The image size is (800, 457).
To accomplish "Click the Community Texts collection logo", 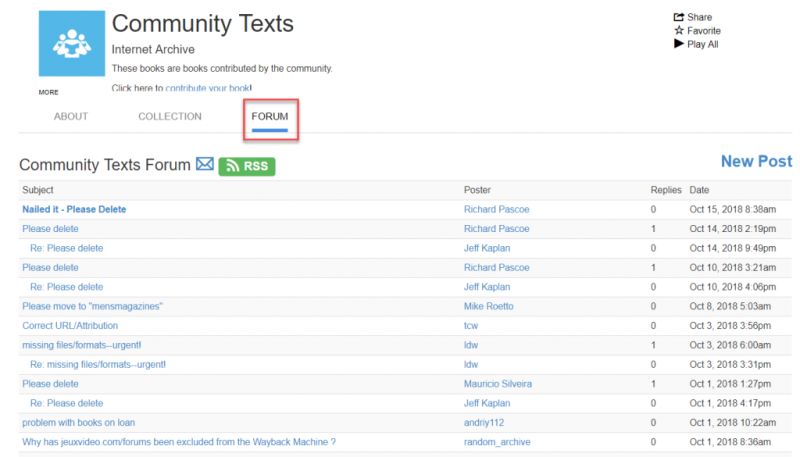I will tap(72, 43).
